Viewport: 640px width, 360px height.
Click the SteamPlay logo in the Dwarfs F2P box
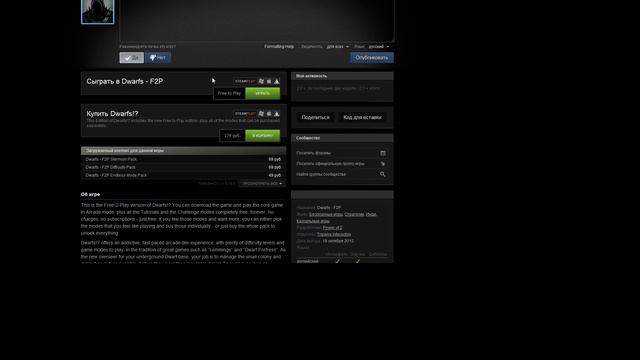tap(245, 81)
